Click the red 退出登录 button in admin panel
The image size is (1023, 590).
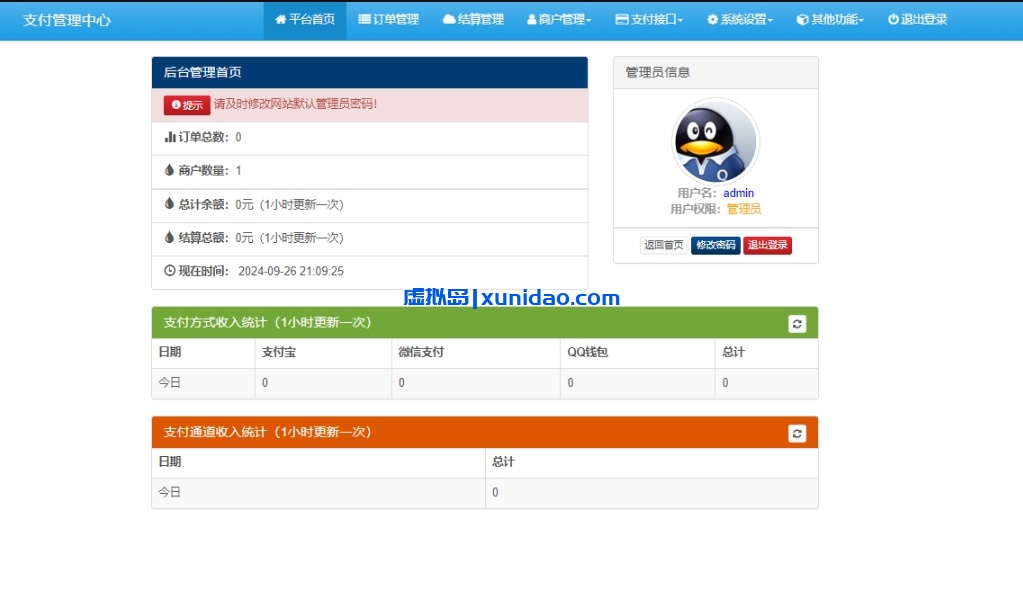click(767, 244)
